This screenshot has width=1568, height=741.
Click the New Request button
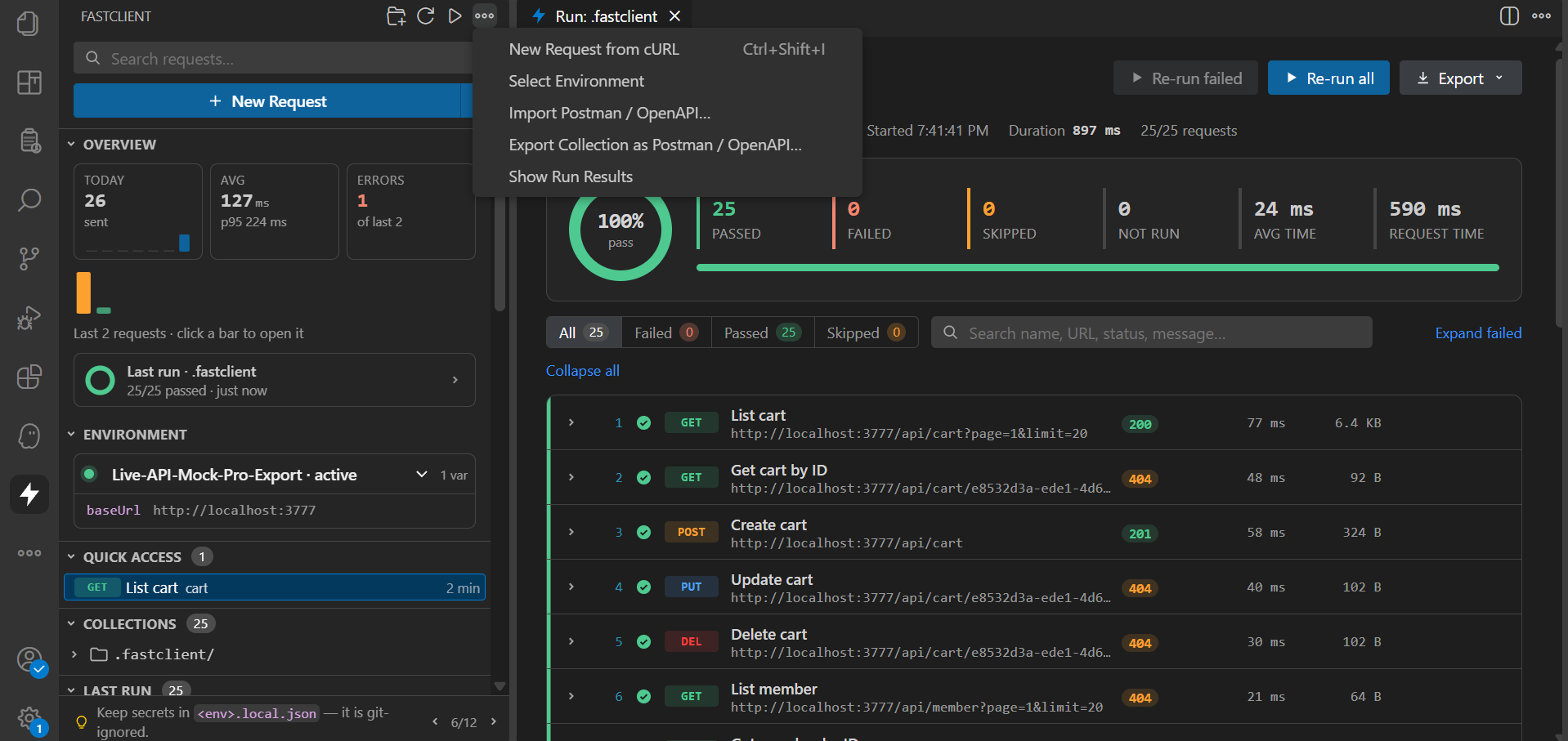[268, 101]
